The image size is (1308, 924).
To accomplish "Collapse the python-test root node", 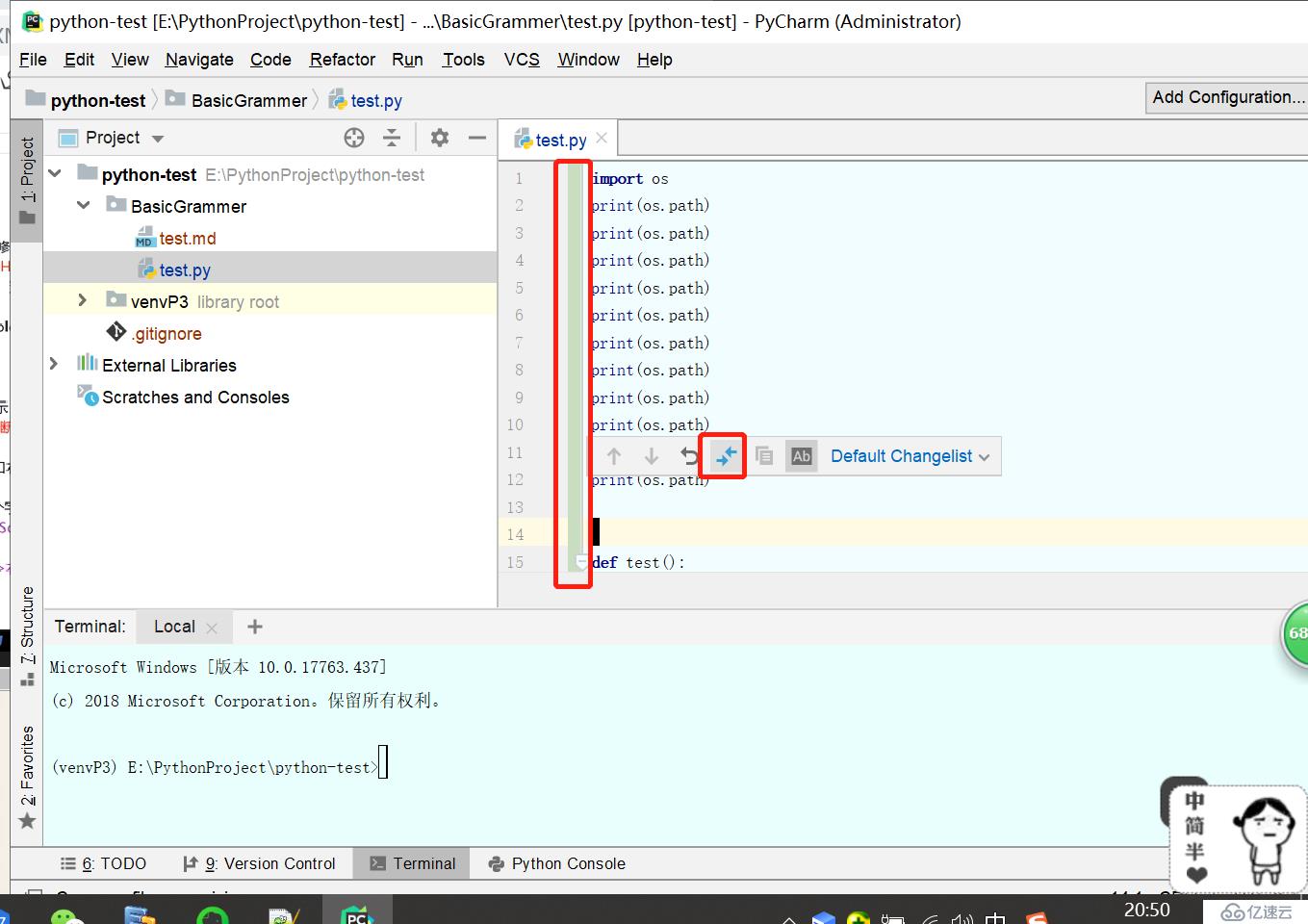I will (56, 174).
